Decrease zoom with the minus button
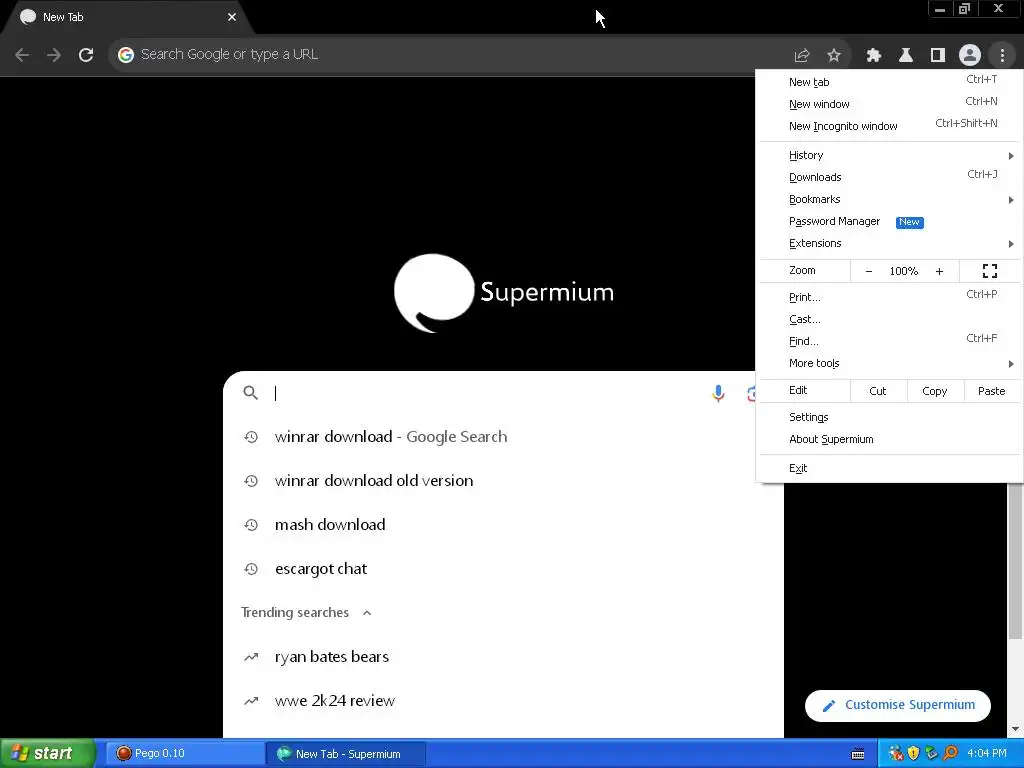1024x768 pixels. click(869, 272)
